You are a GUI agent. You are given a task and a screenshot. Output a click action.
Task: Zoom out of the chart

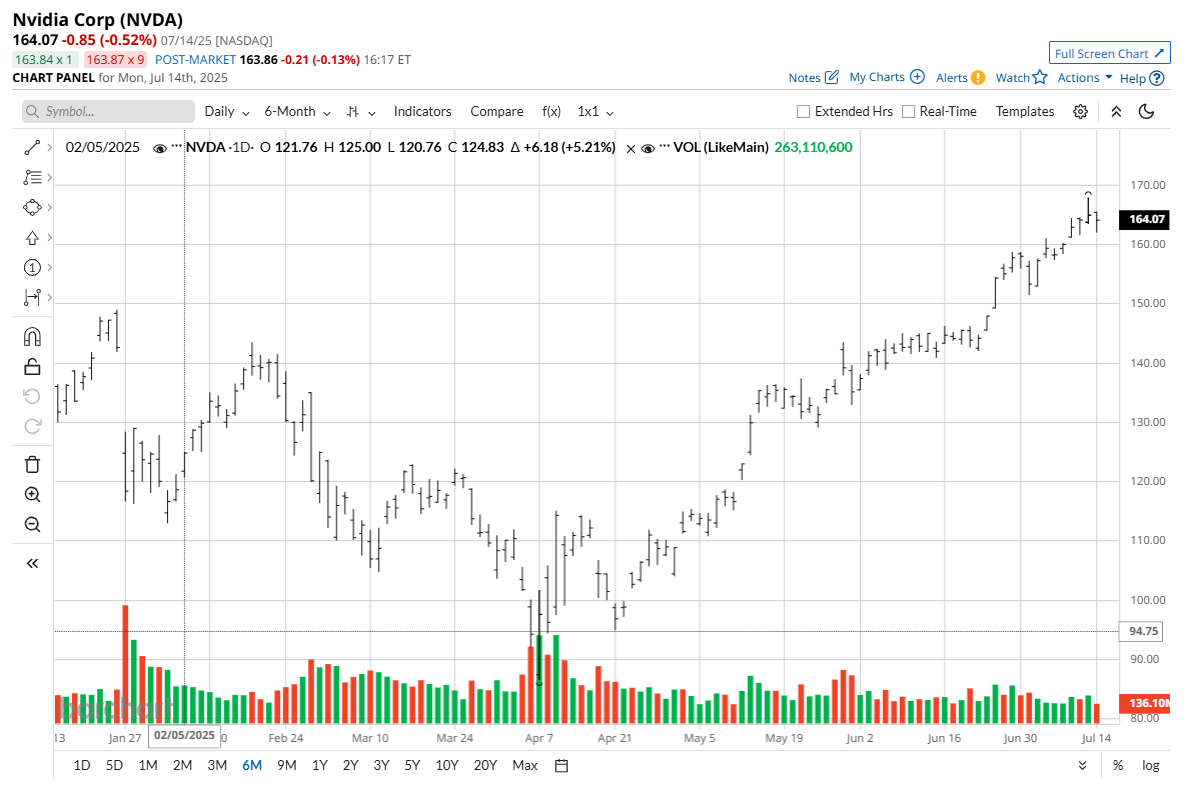click(x=32, y=524)
